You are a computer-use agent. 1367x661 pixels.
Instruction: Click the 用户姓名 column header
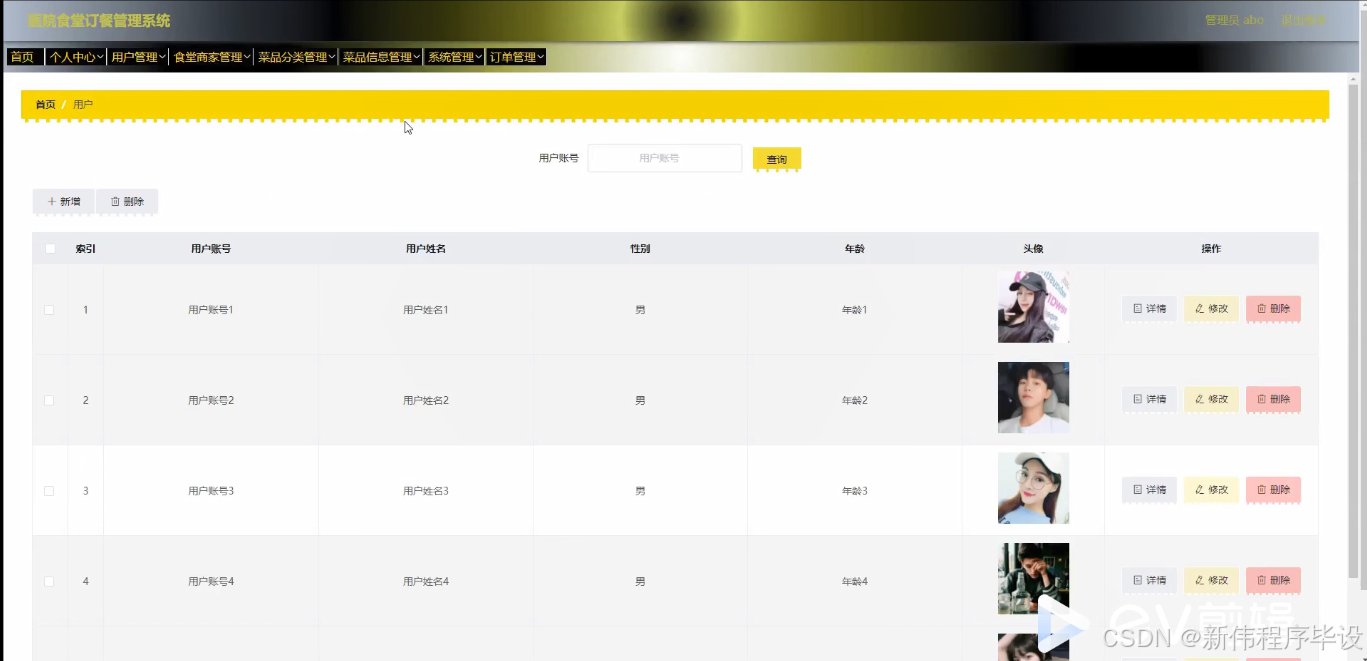click(426, 248)
